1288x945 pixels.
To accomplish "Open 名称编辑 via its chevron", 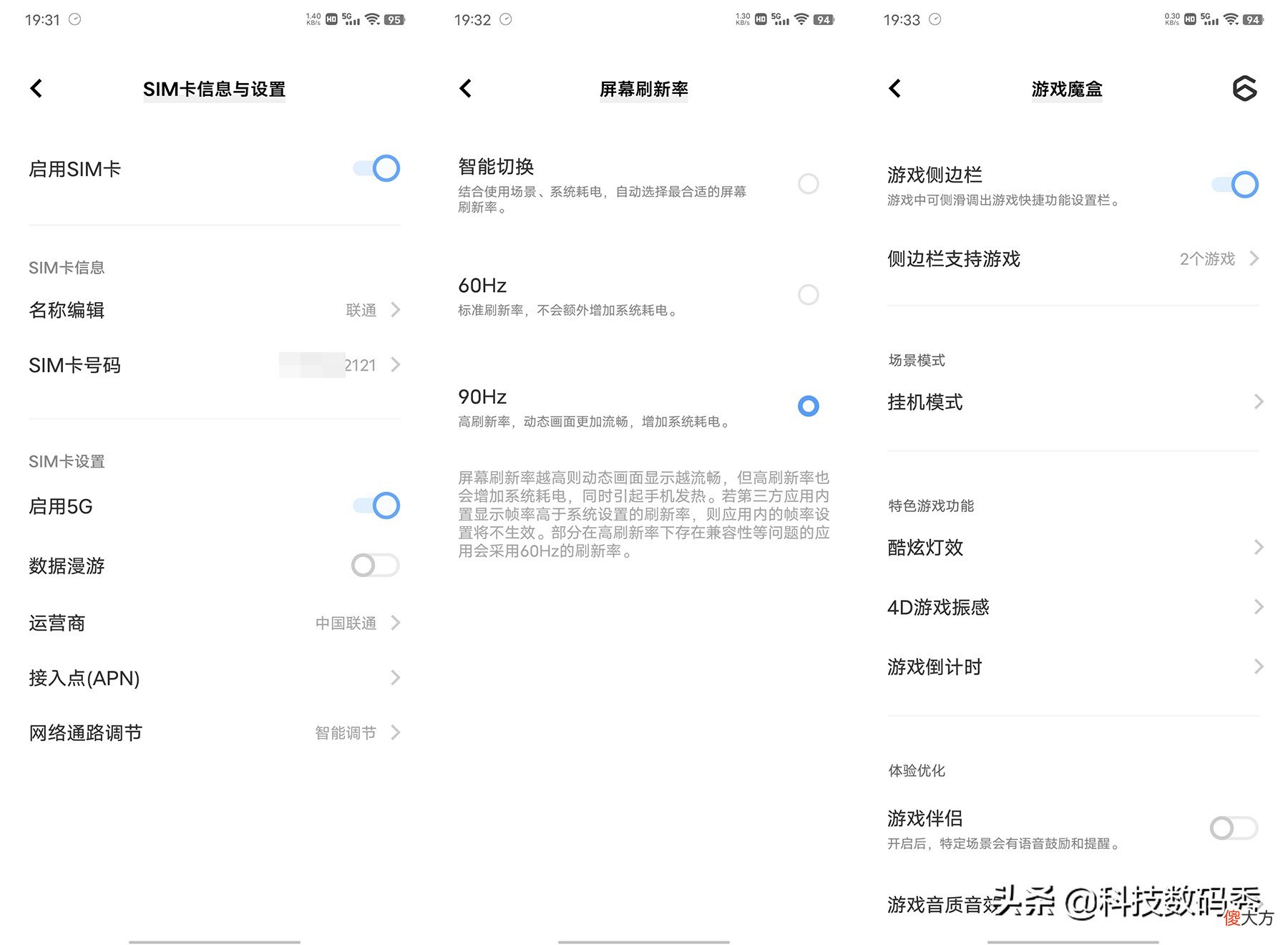I will pos(396,310).
